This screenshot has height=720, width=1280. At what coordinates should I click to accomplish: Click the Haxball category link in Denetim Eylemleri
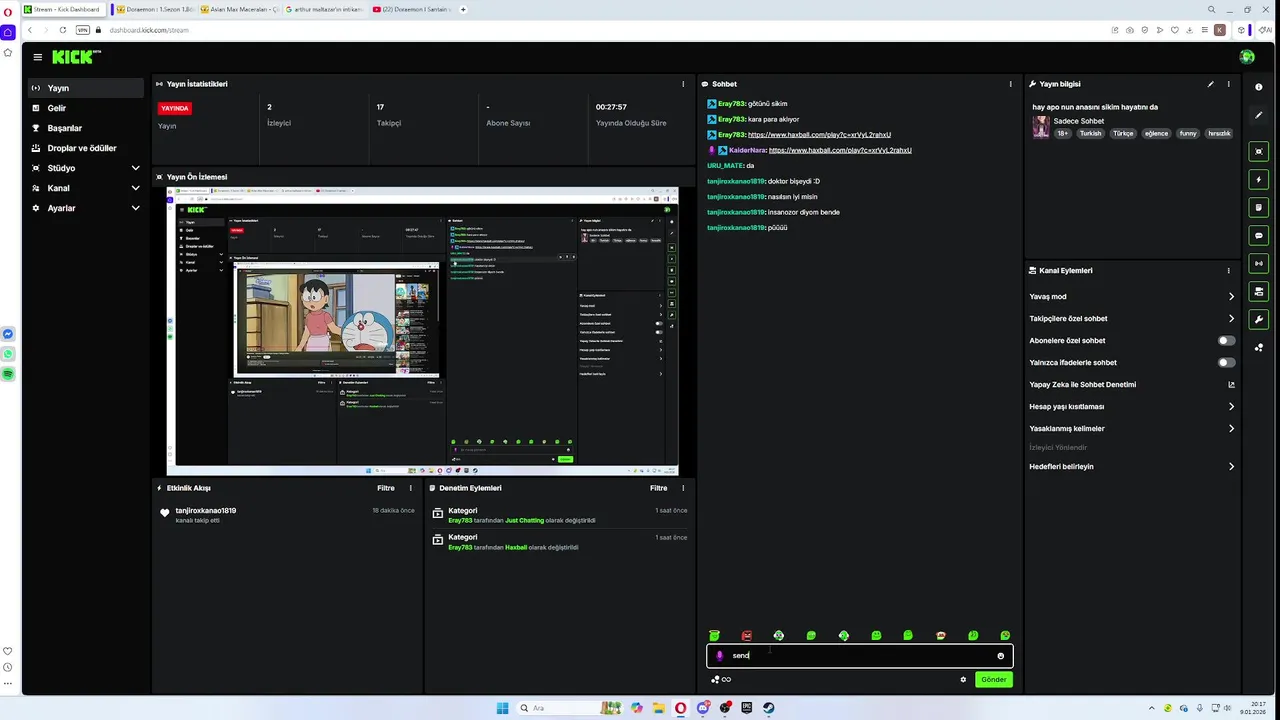point(516,548)
